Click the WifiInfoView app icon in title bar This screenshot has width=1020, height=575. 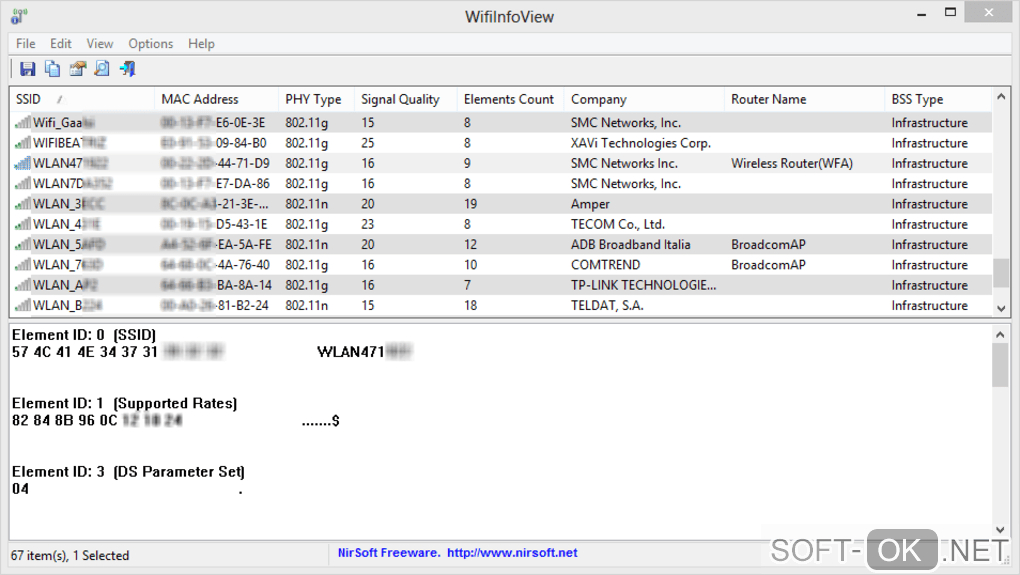(x=20, y=16)
